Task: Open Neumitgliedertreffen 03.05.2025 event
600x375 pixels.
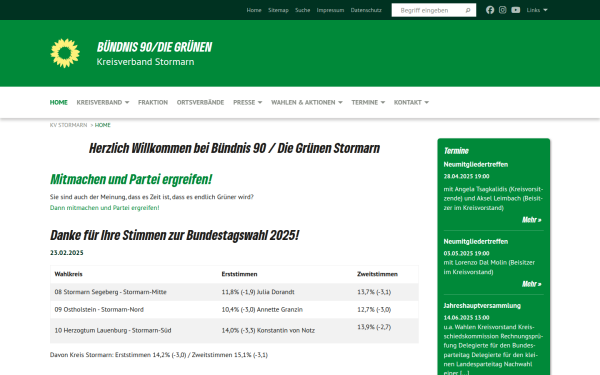Action: pyautogui.click(x=476, y=241)
